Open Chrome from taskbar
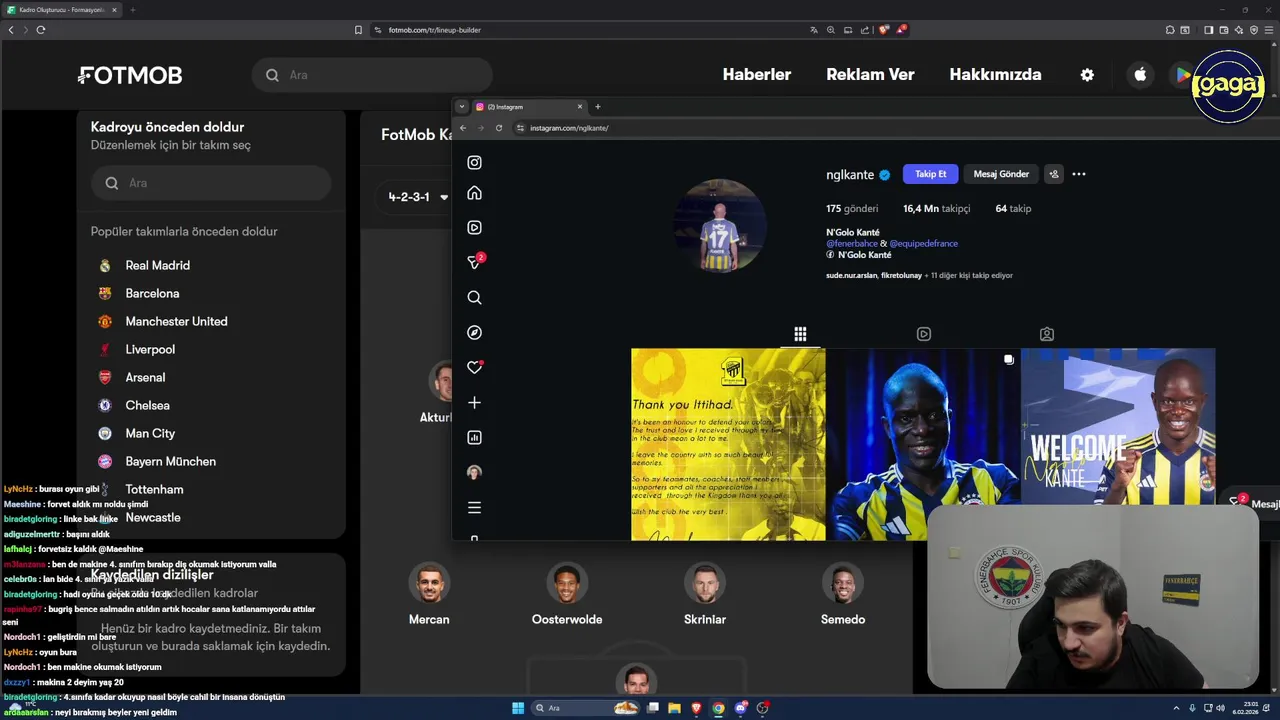The height and width of the screenshot is (720, 1280). pos(718,708)
